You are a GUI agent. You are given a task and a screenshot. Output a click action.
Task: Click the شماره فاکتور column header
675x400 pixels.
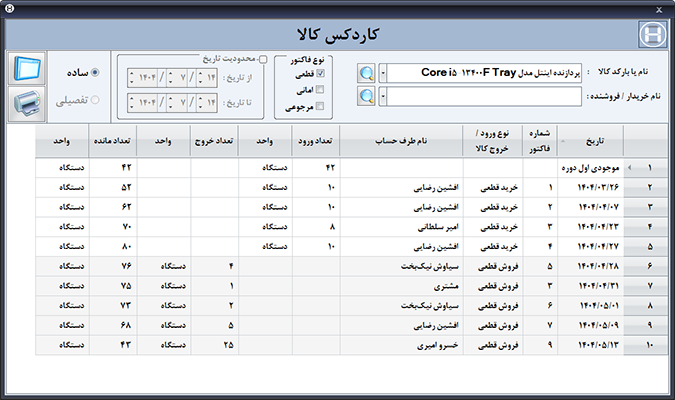pos(540,141)
